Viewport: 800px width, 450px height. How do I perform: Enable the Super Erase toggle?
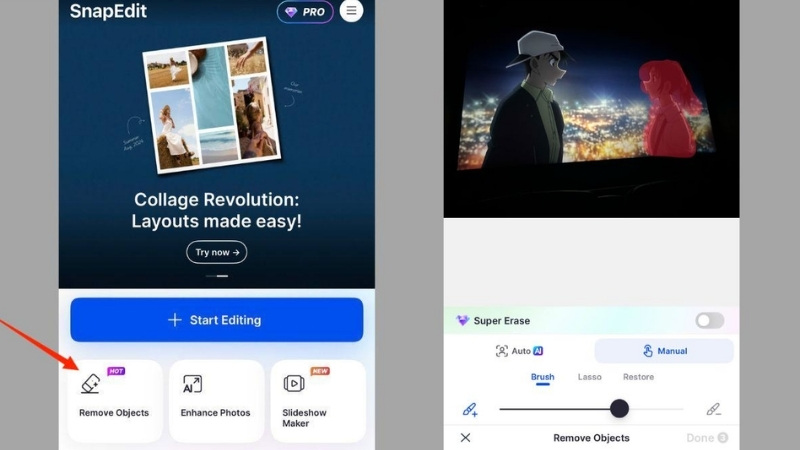(x=709, y=321)
